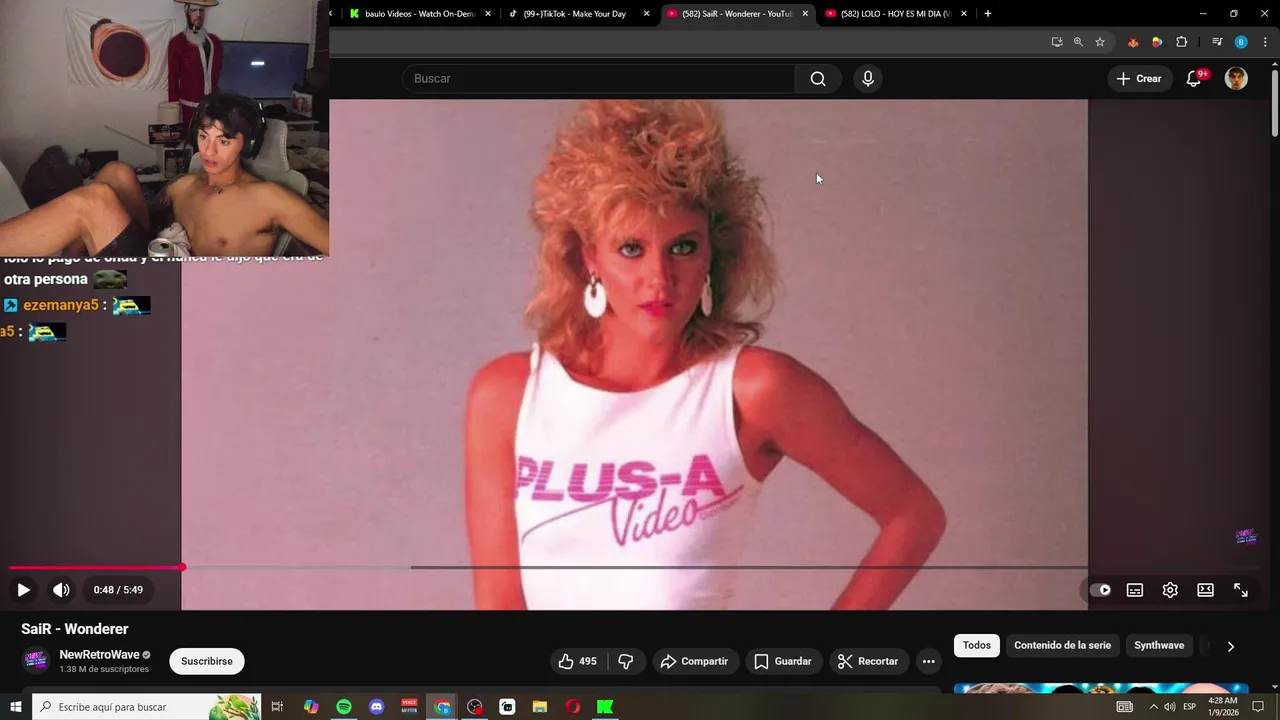Click the thumbnail of the recommended video
1280x720 pixels.
pyautogui.click(x=1101, y=688)
